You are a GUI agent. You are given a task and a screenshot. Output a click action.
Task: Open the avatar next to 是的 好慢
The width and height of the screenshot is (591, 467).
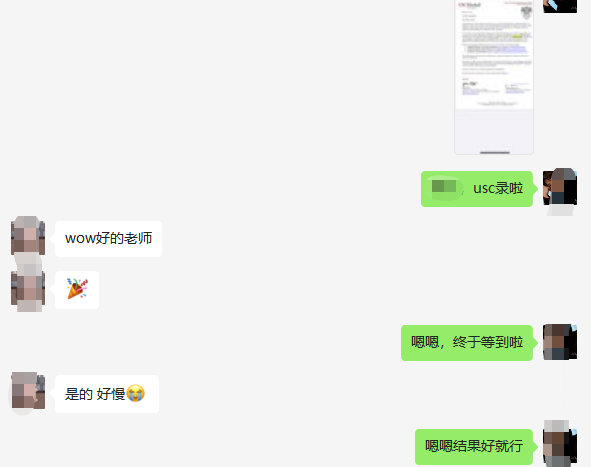tap(28, 392)
